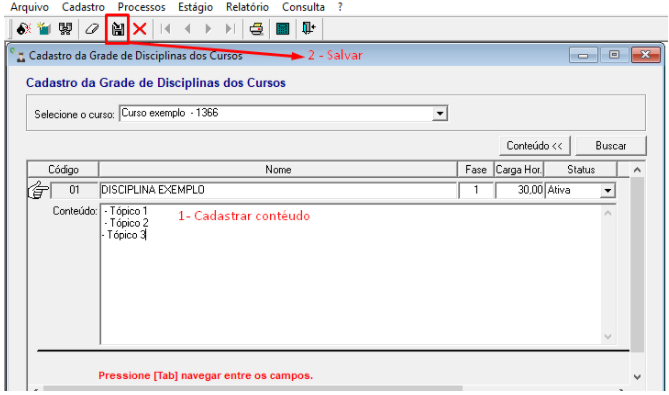Click the pointing hand row selector
This screenshot has height=395, width=669.
click(x=38, y=190)
